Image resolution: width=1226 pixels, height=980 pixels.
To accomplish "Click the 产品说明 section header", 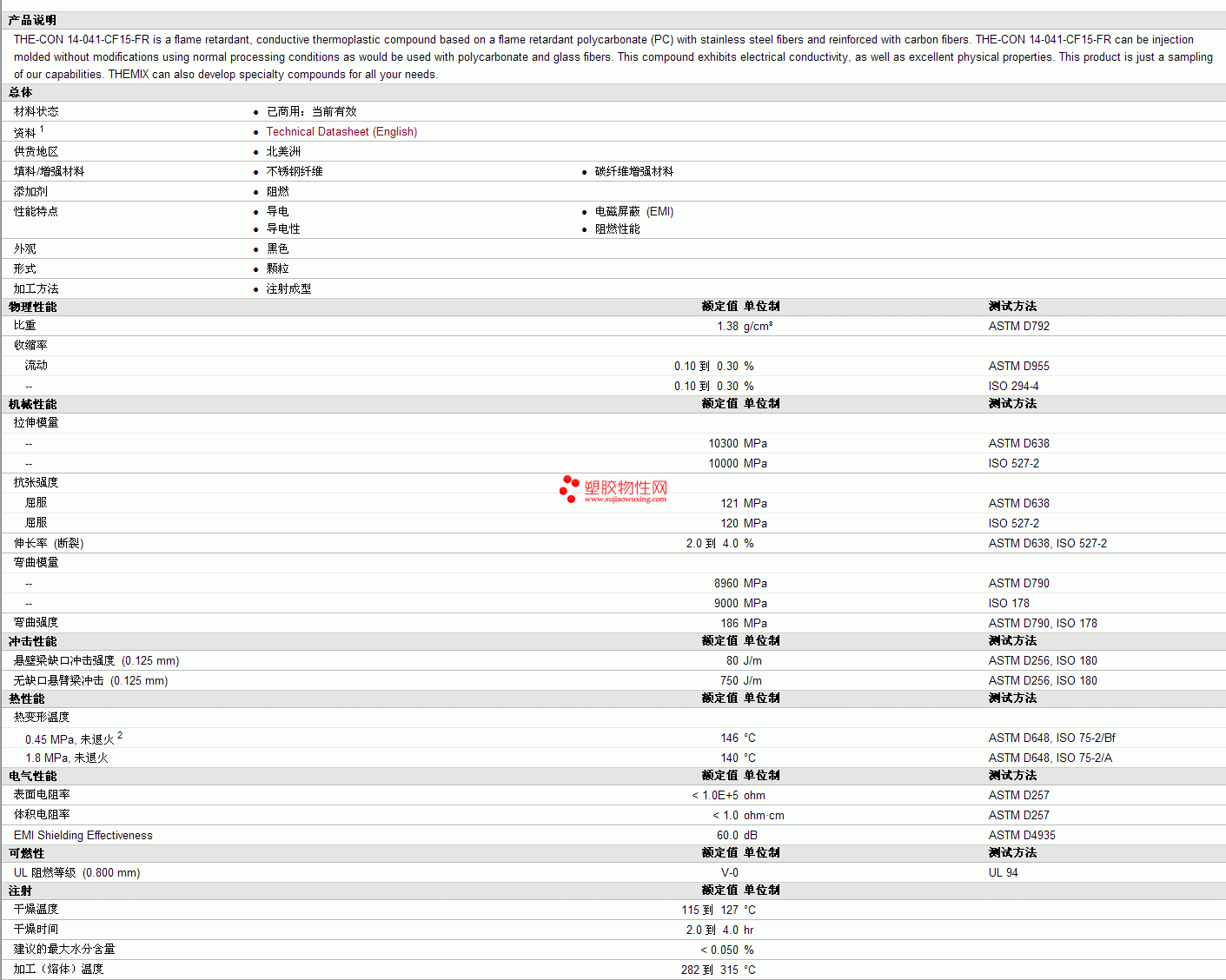I will click(32, 20).
